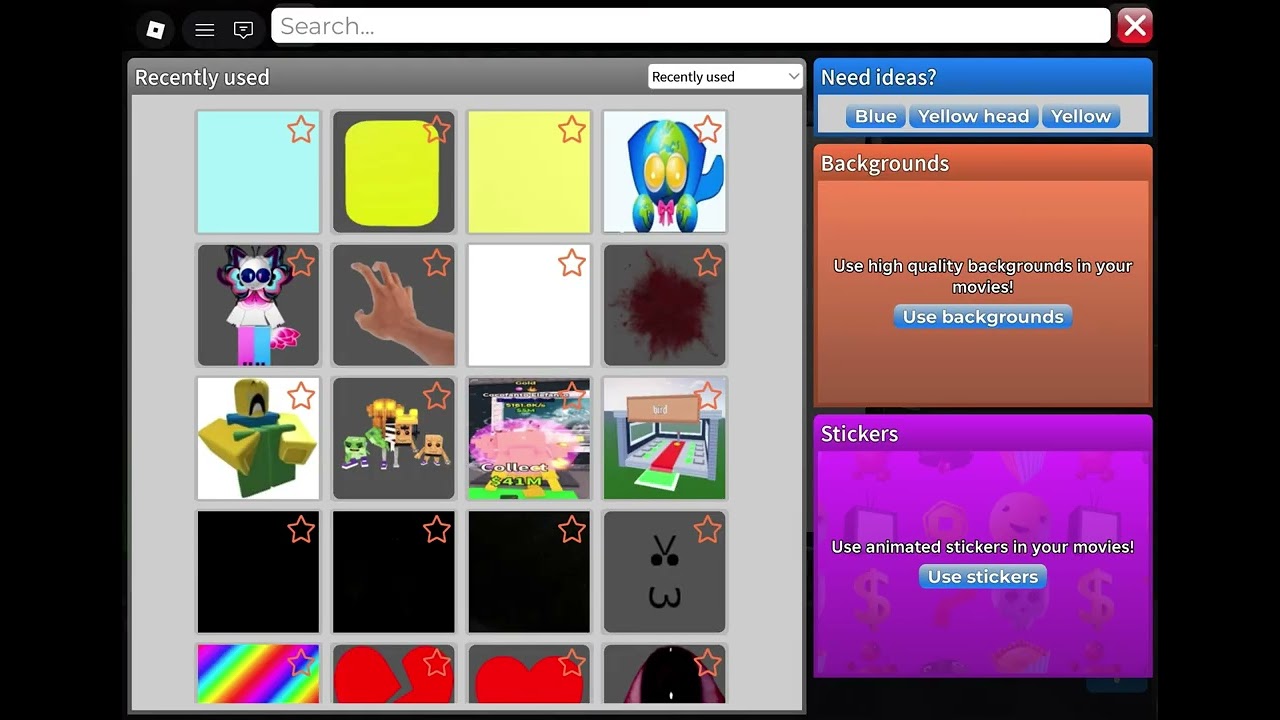Pick the bird room screenshot image
Image resolution: width=1280 pixels, height=720 pixels.
tap(664, 438)
